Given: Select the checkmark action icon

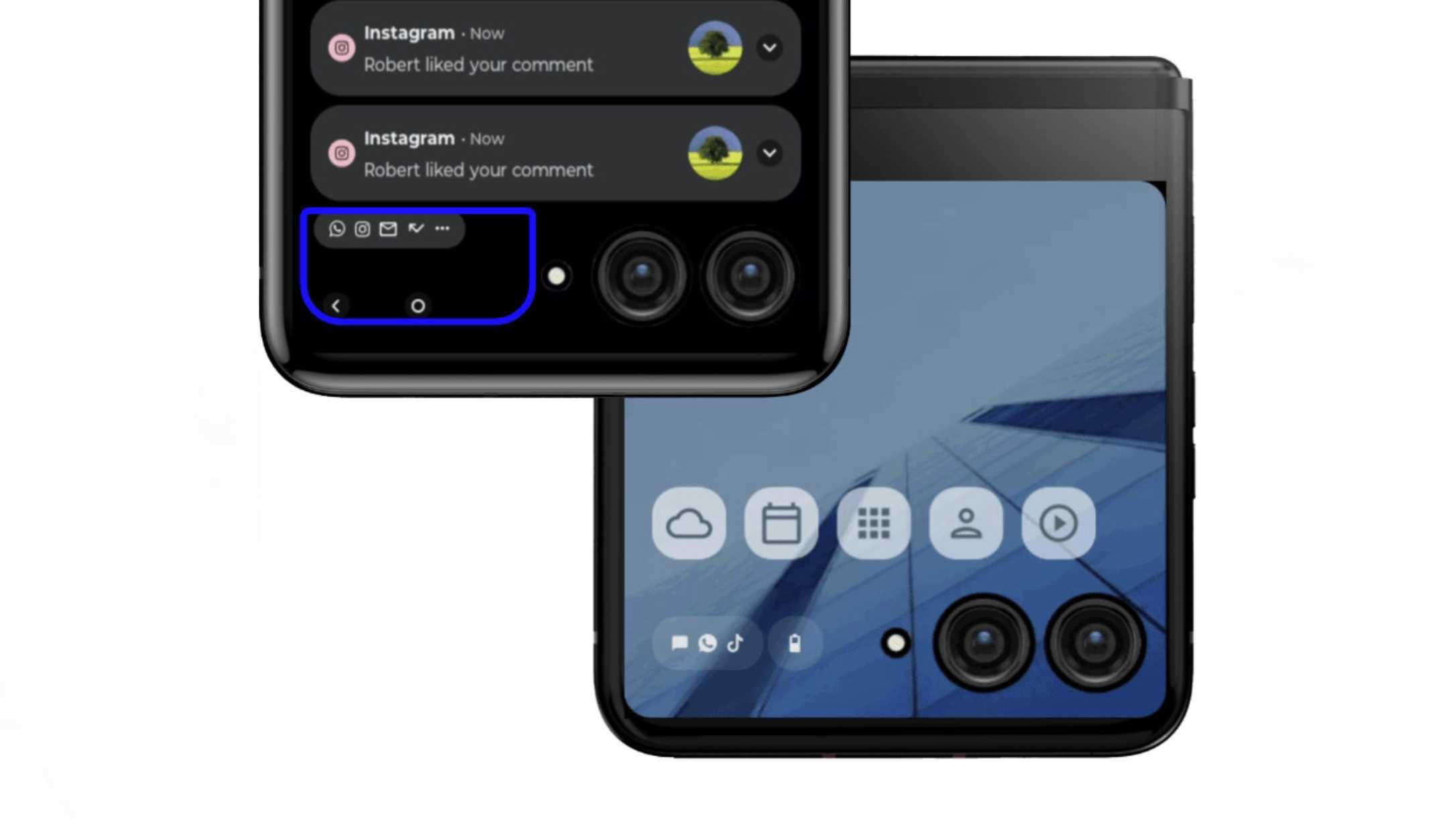Looking at the screenshot, I should [416, 228].
